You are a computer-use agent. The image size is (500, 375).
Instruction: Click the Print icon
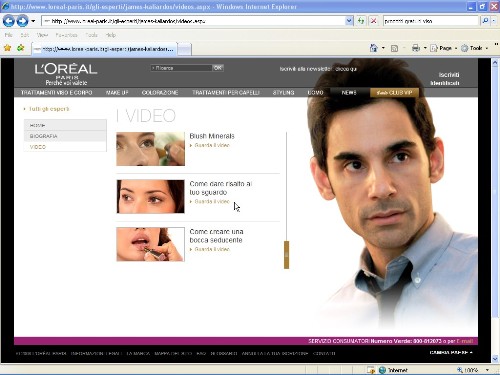[x=416, y=48]
